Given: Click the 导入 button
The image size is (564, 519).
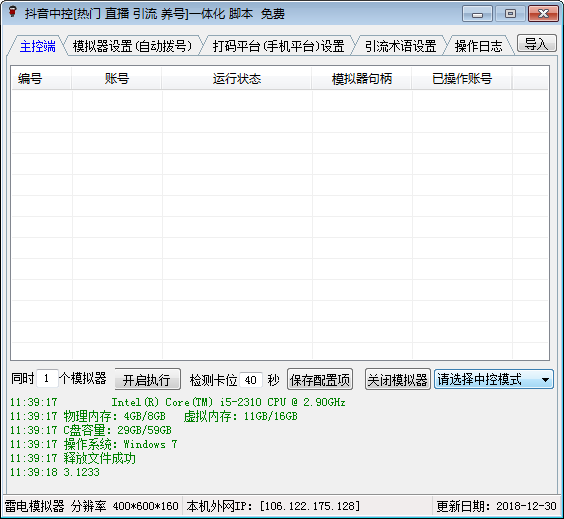Looking at the screenshot, I should tap(536, 44).
